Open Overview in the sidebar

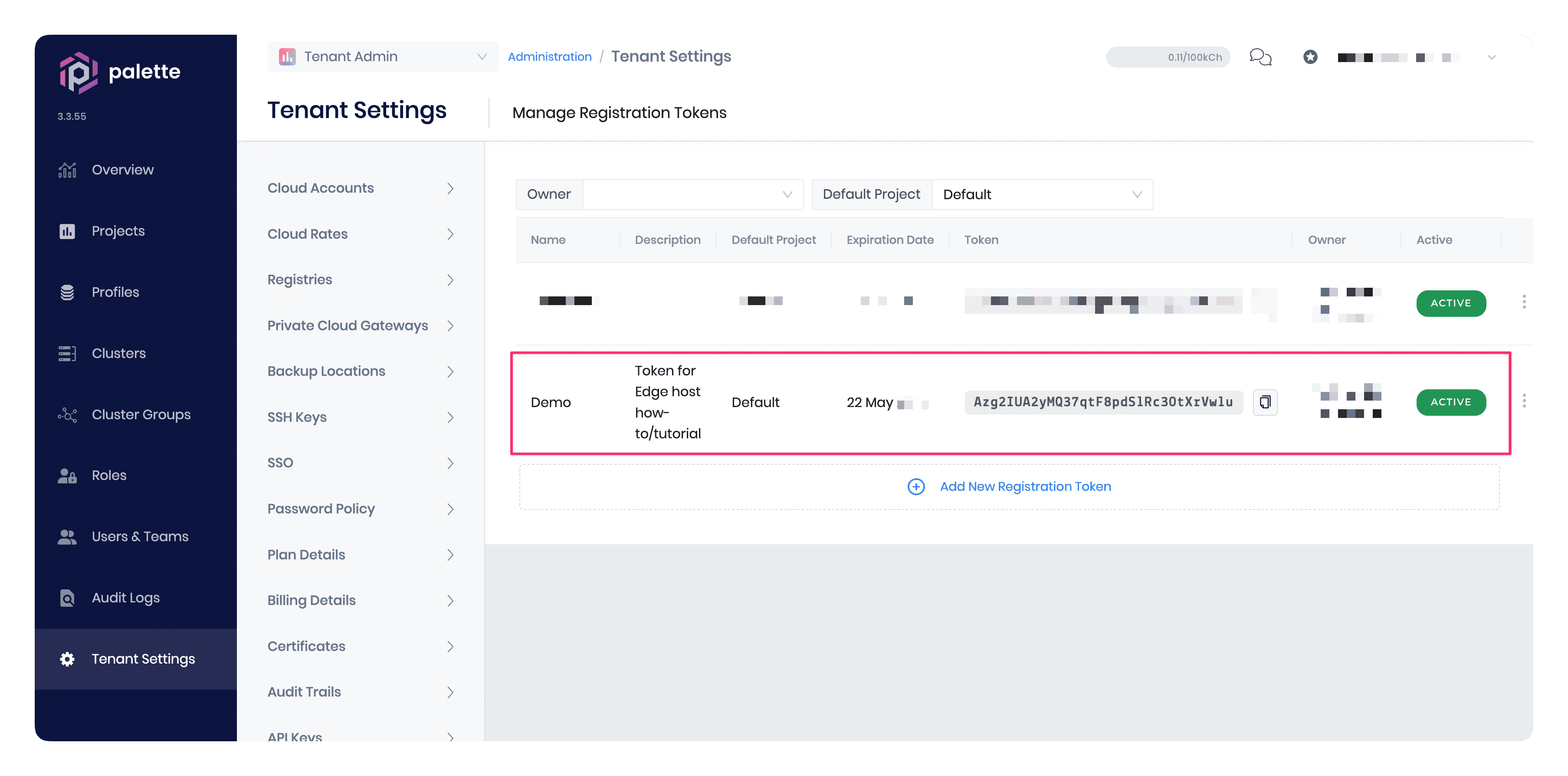click(x=122, y=170)
